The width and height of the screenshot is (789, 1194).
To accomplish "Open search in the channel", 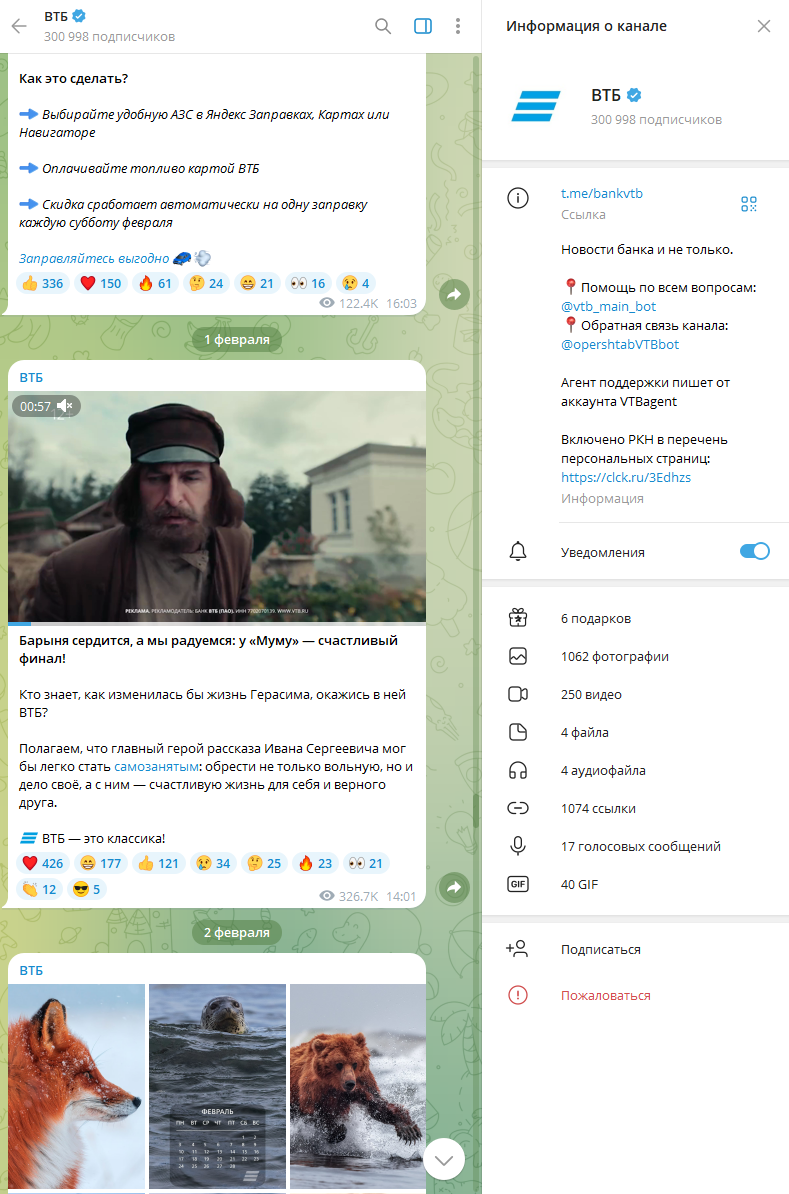I will coord(383,26).
